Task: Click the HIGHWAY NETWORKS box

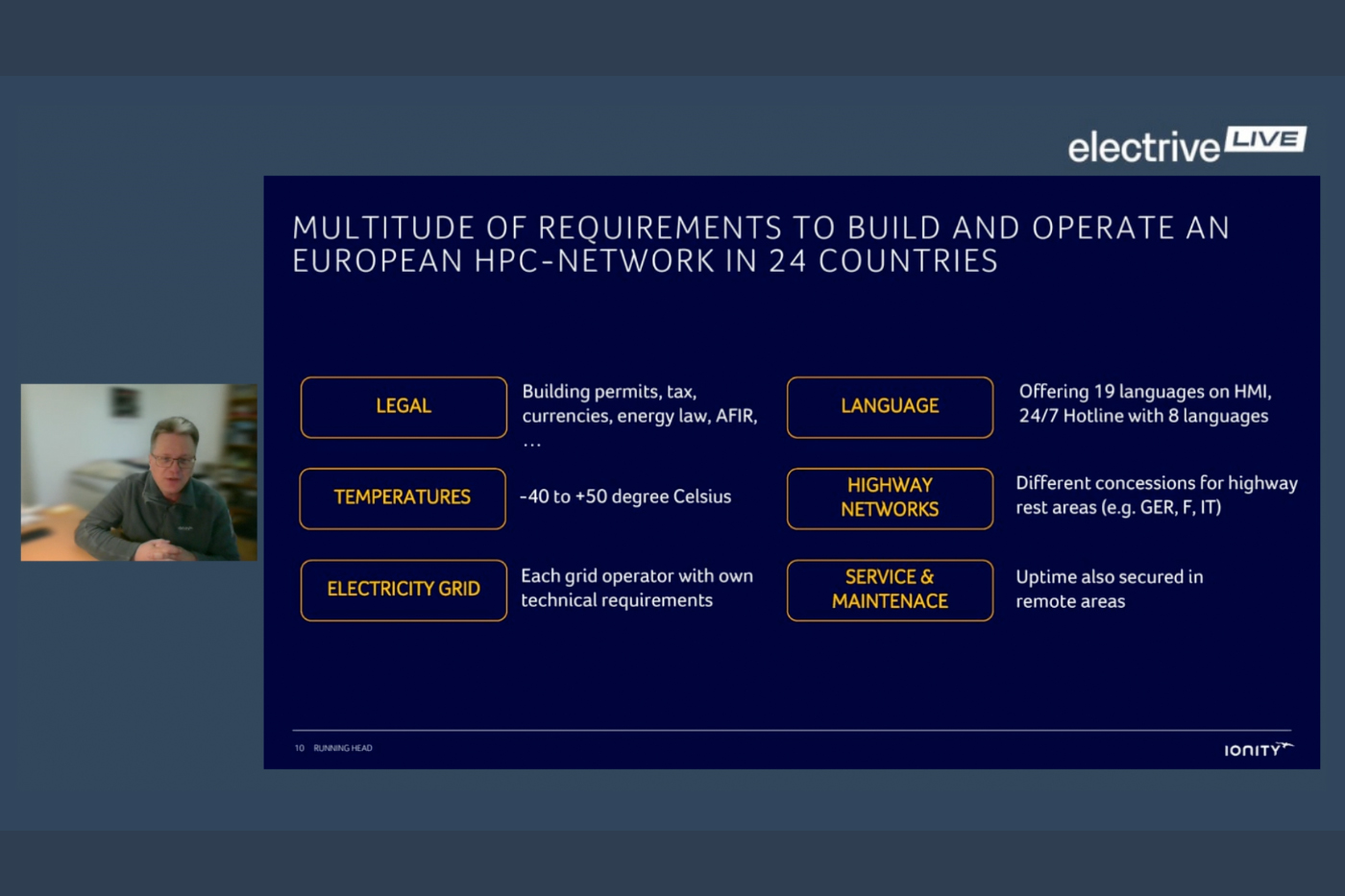Action: (890, 498)
